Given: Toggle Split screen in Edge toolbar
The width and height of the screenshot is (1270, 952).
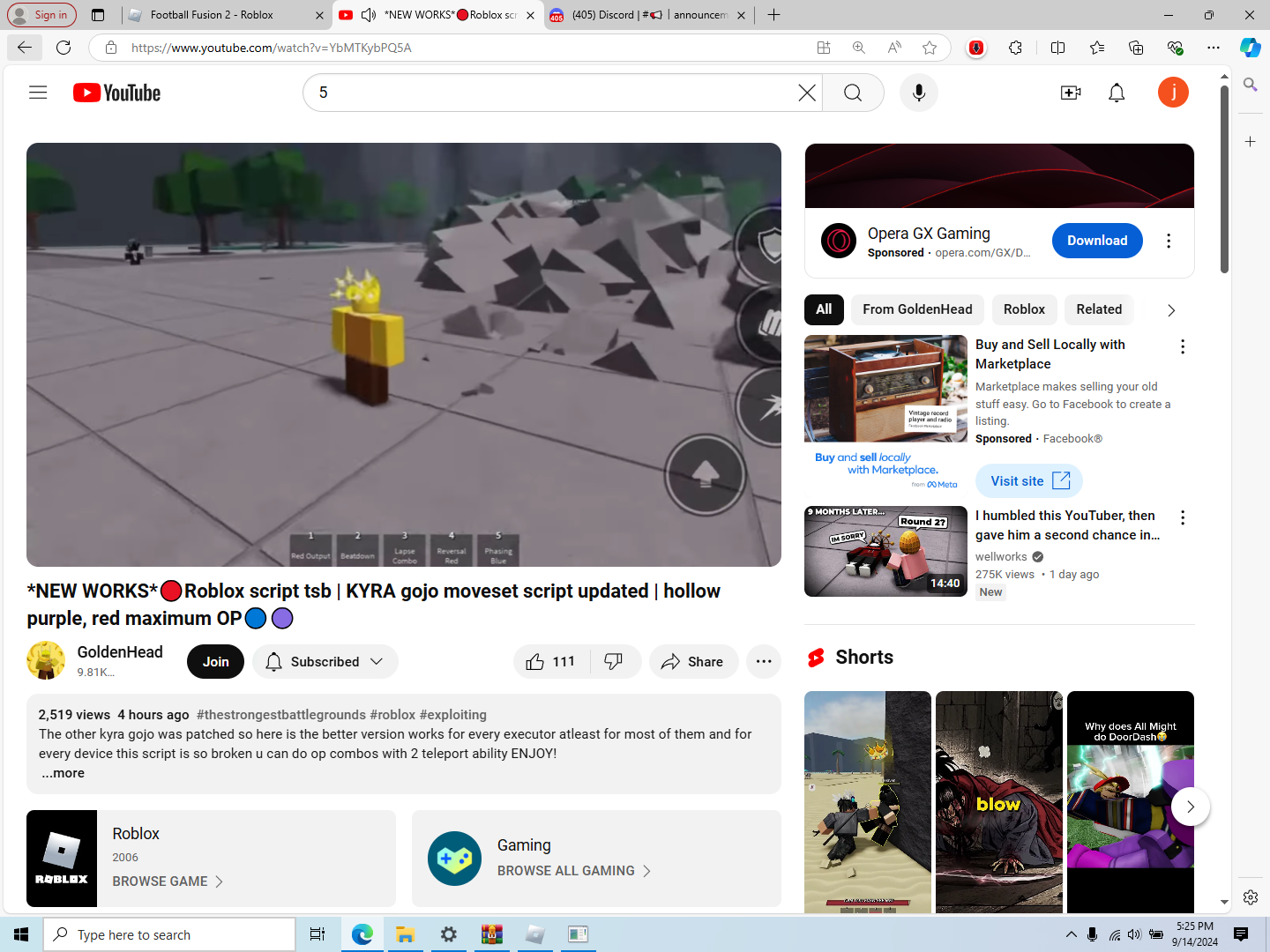Looking at the screenshot, I should click(x=1058, y=48).
